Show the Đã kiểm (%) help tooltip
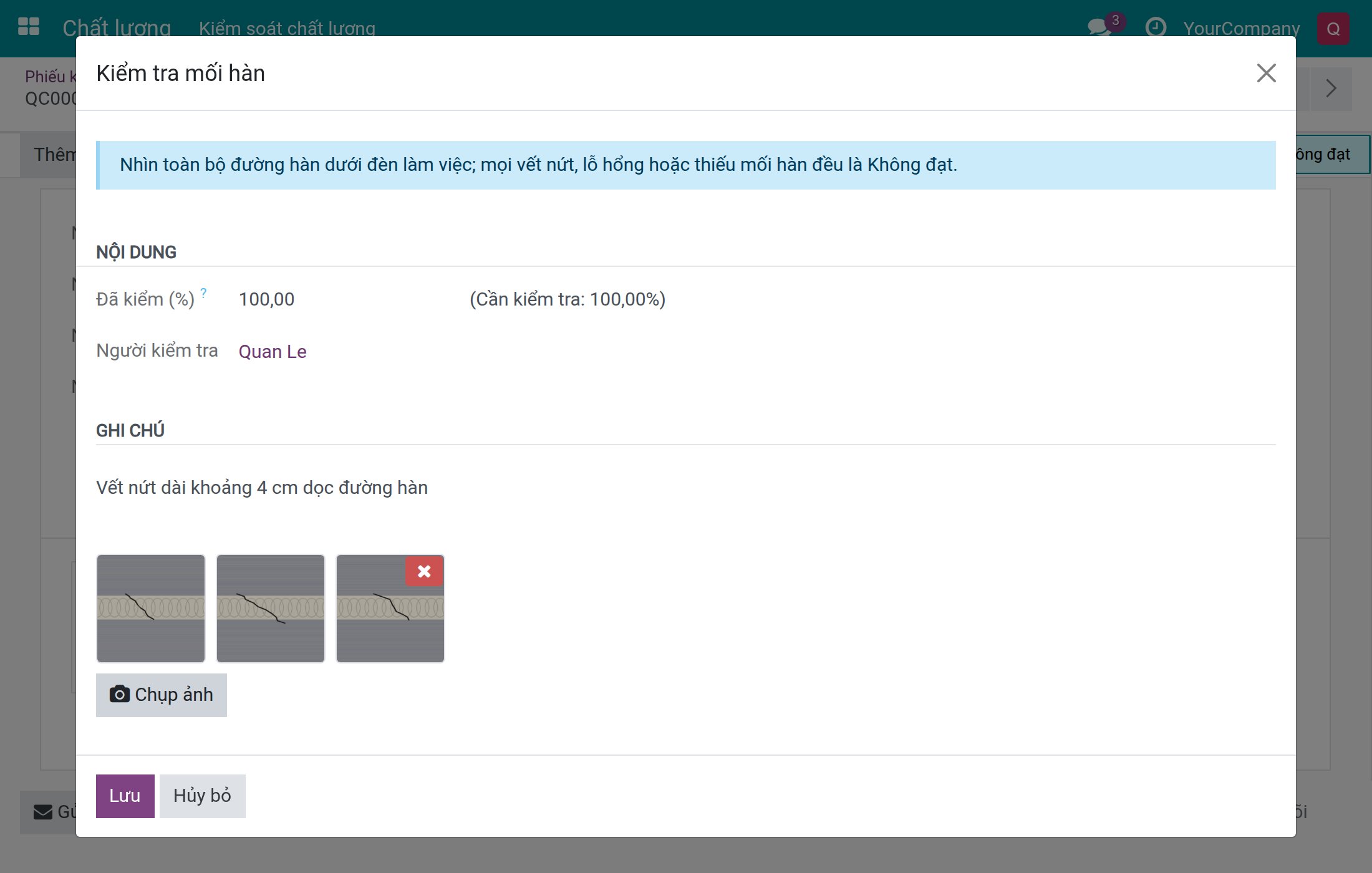Viewport: 1372px width, 873px height. pyautogui.click(x=203, y=292)
